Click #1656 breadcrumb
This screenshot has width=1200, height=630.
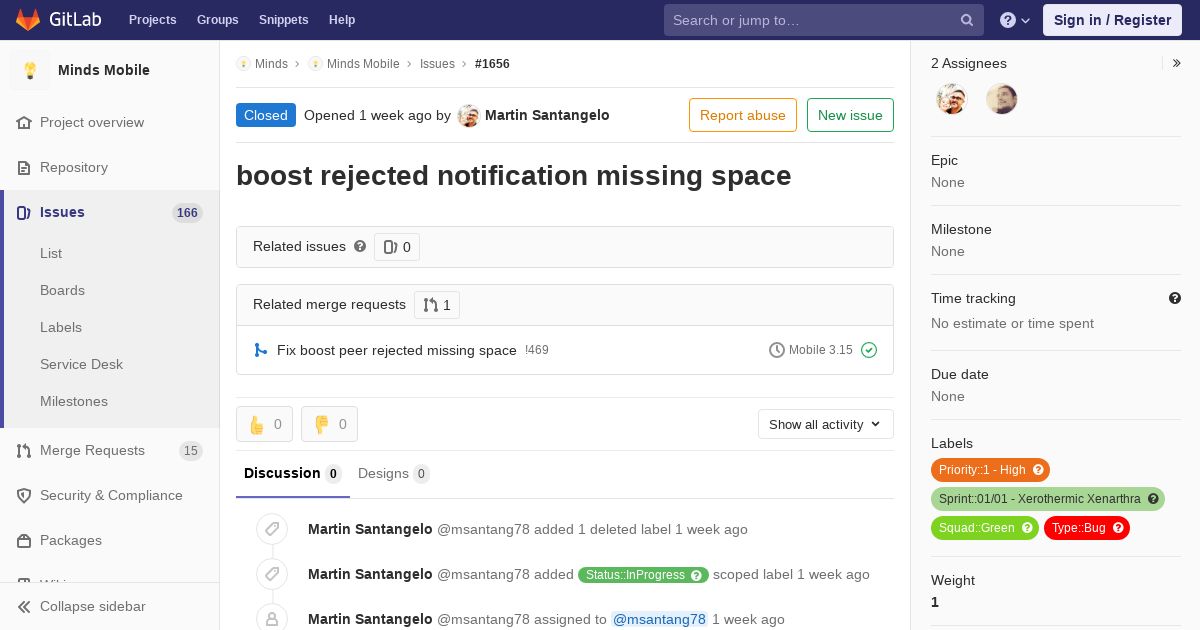click(x=492, y=63)
